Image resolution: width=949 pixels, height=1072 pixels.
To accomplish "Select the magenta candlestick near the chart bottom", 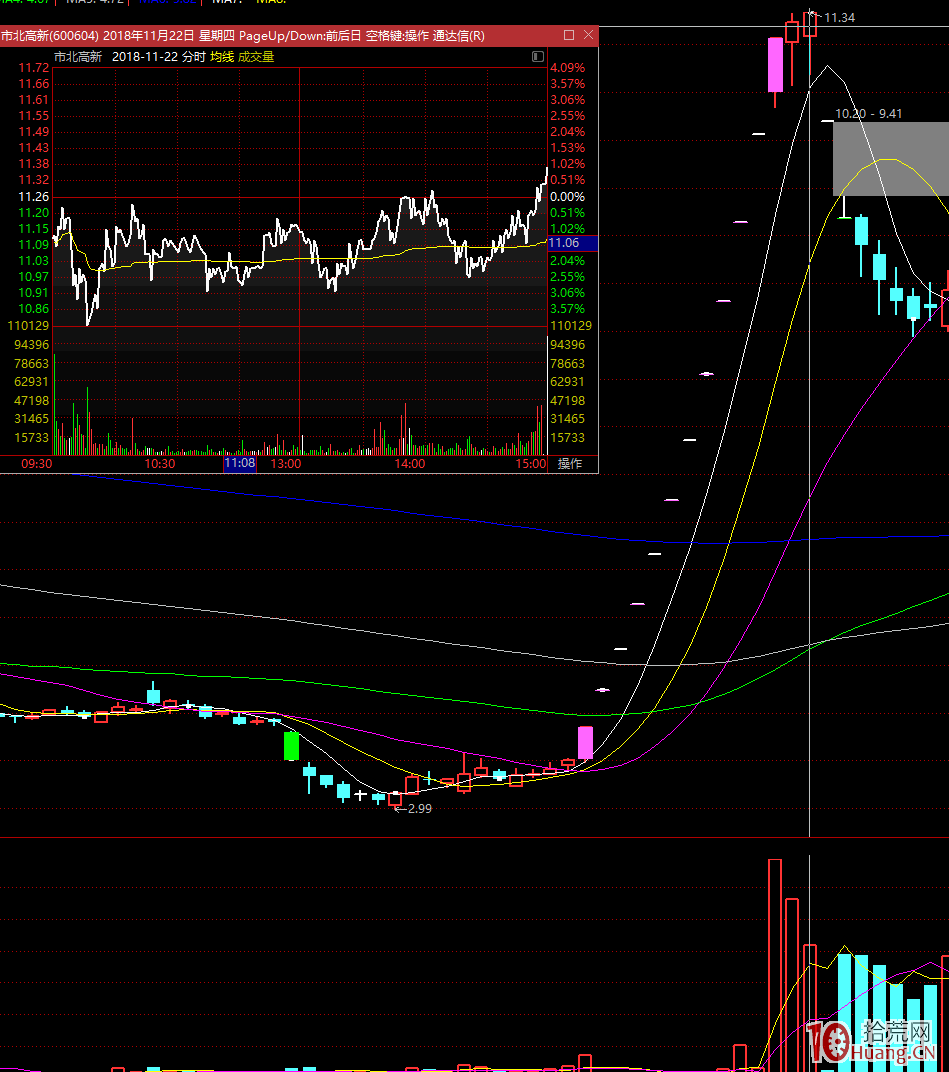I will point(585,743).
